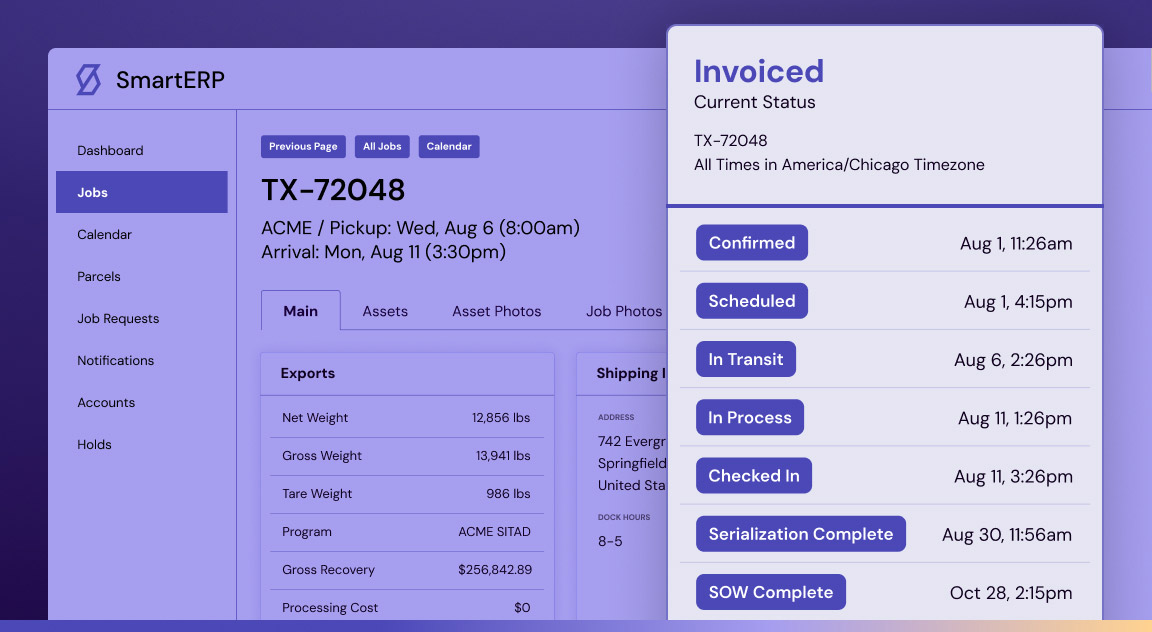Switch to the Assets tab
The height and width of the screenshot is (632, 1152).
(385, 311)
